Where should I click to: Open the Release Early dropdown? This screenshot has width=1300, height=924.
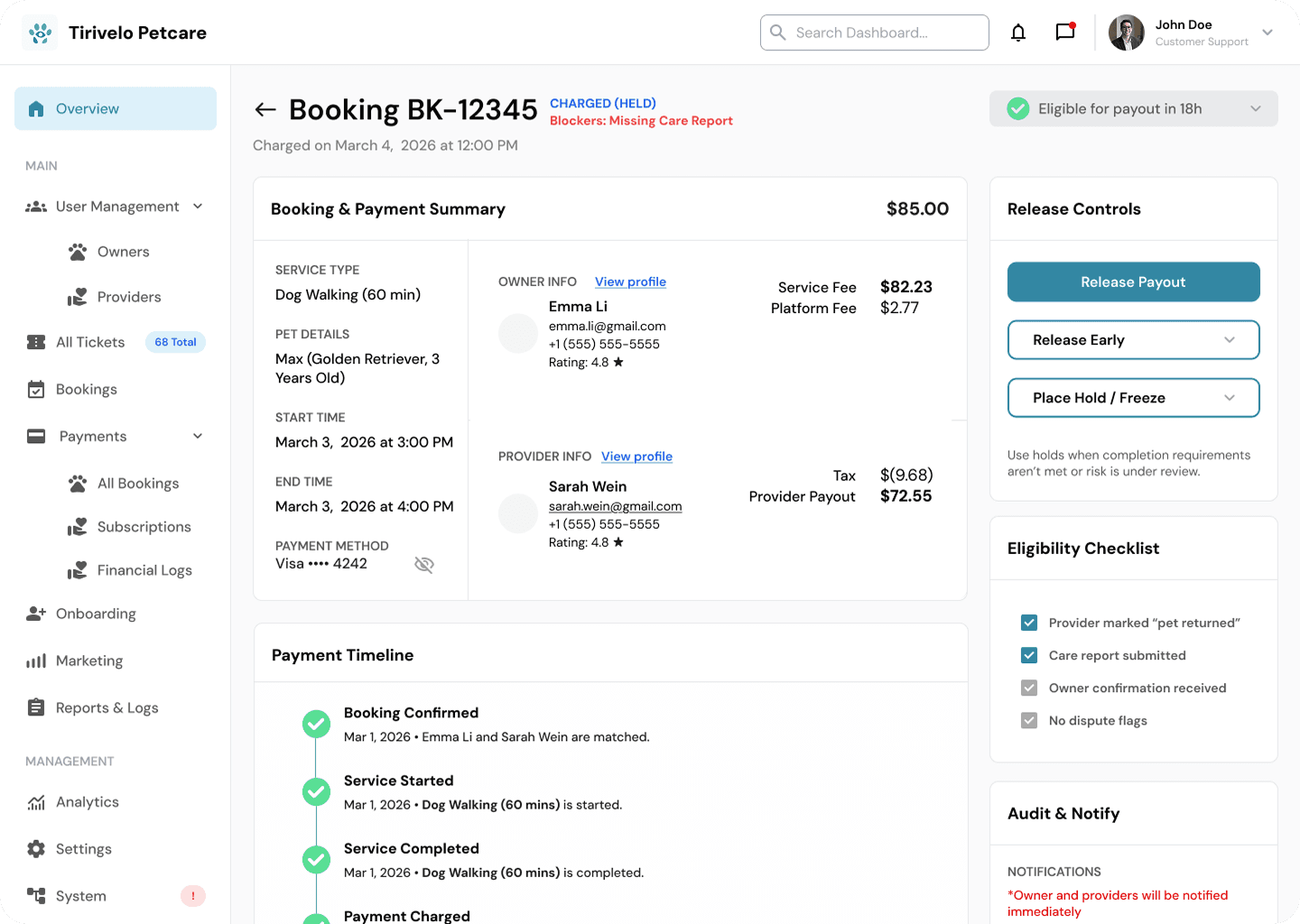1133,340
